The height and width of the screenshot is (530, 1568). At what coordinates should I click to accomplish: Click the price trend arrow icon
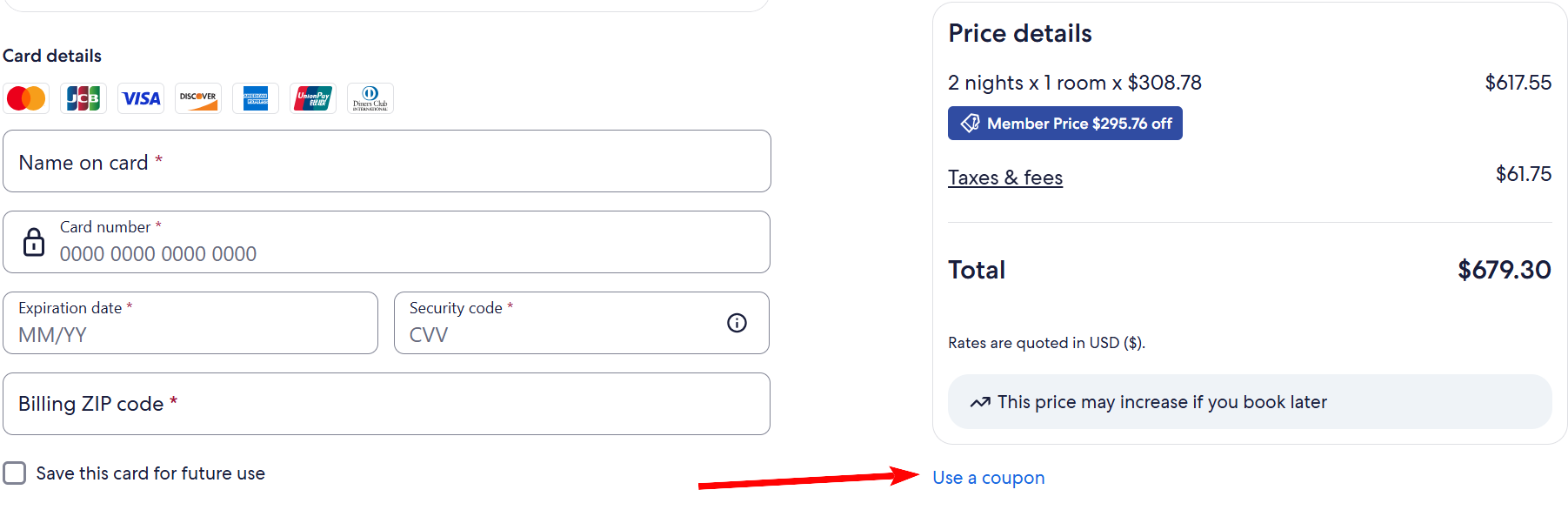[980, 402]
